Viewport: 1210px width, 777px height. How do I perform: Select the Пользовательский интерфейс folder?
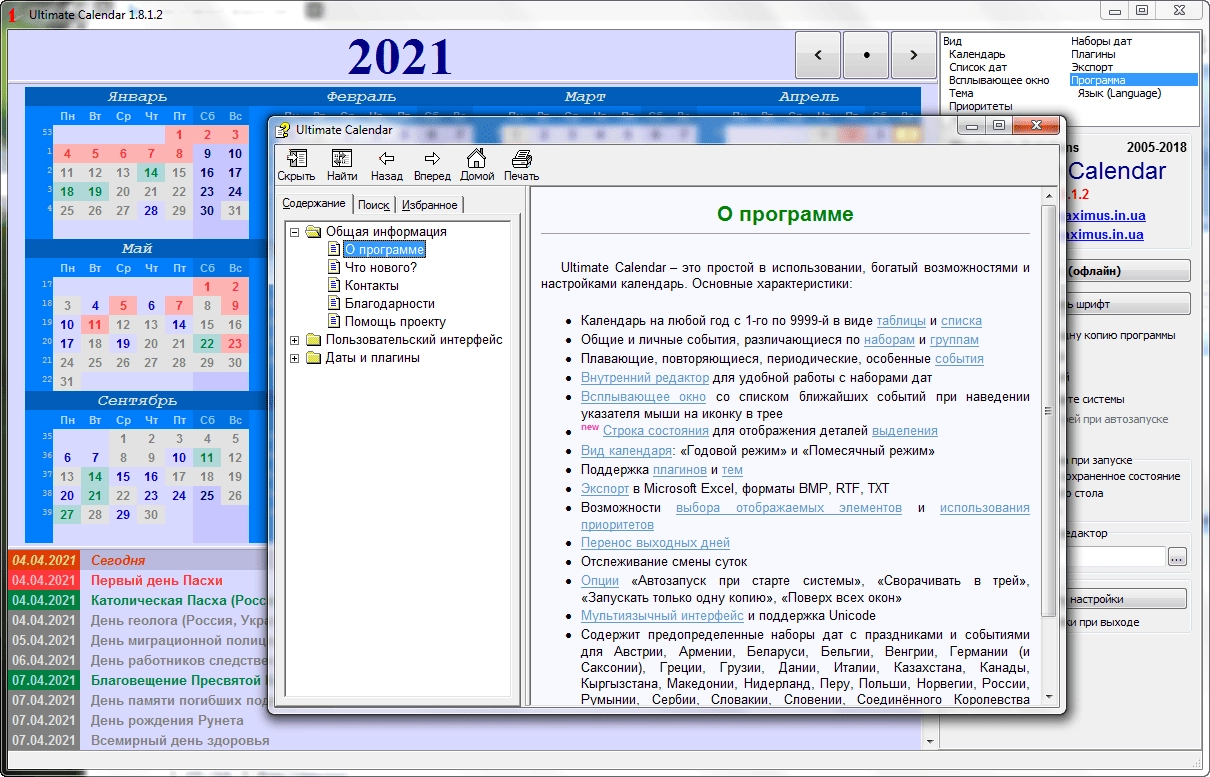[x=413, y=340]
